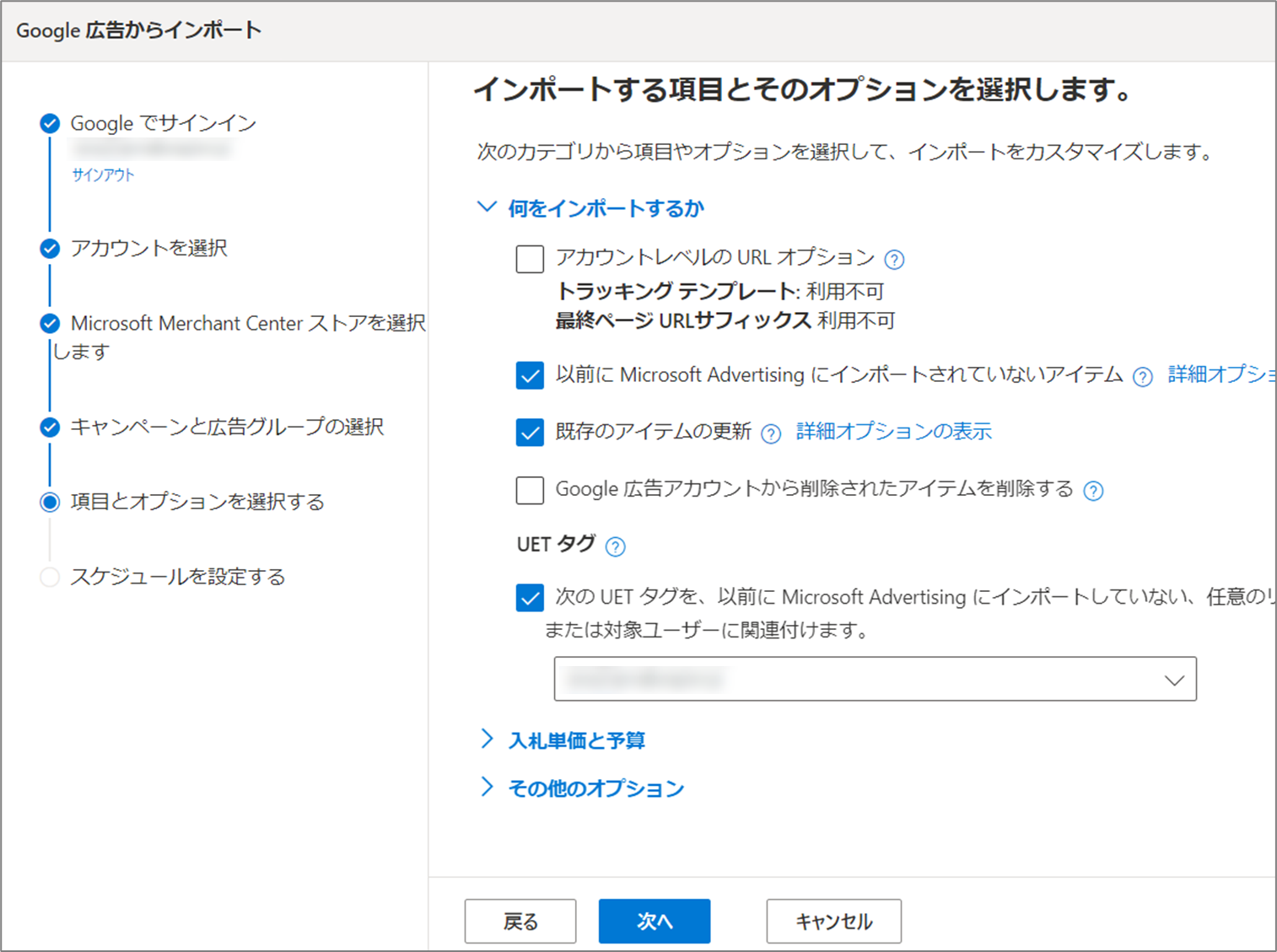Click the Google でサインイン completed step icon
1277x952 pixels.
[50, 124]
